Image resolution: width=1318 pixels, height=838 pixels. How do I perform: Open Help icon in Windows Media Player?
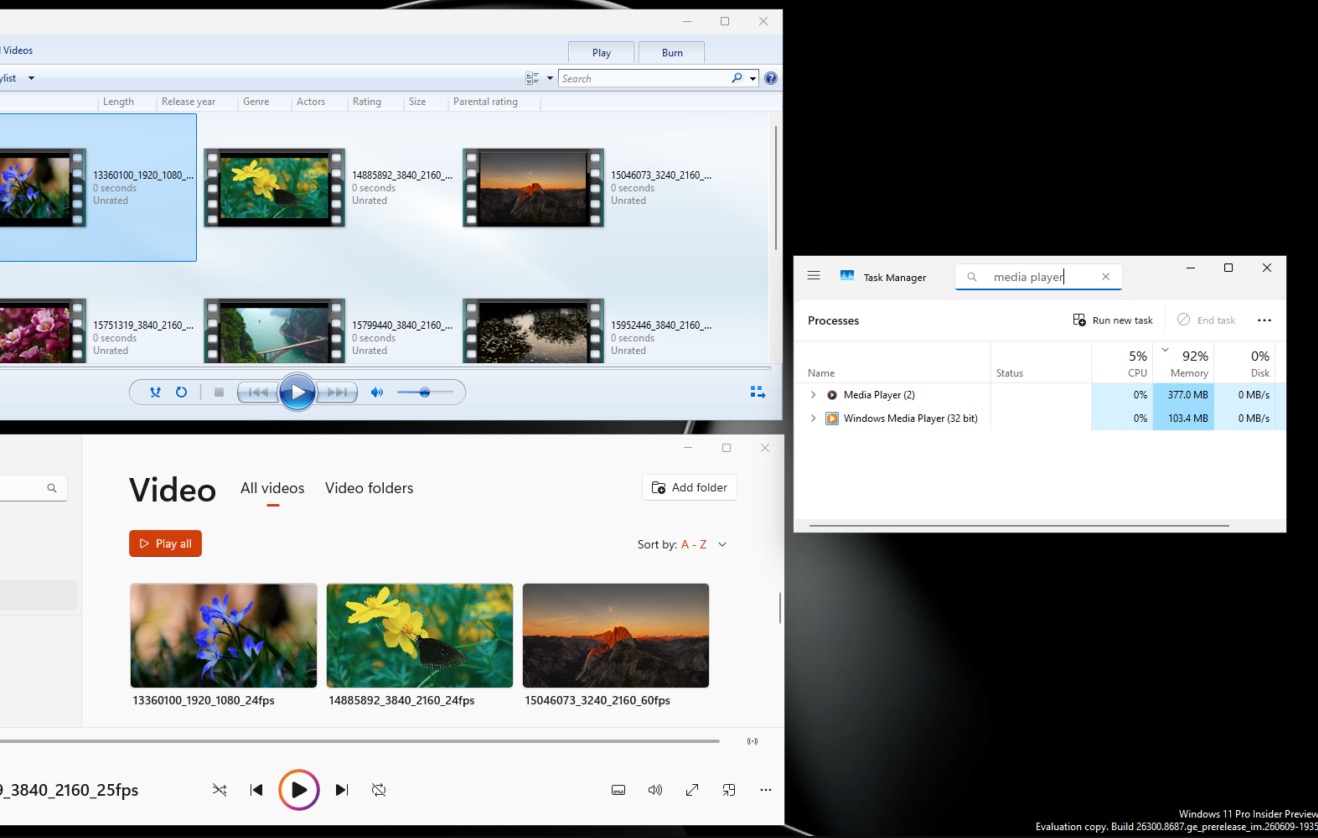771,78
